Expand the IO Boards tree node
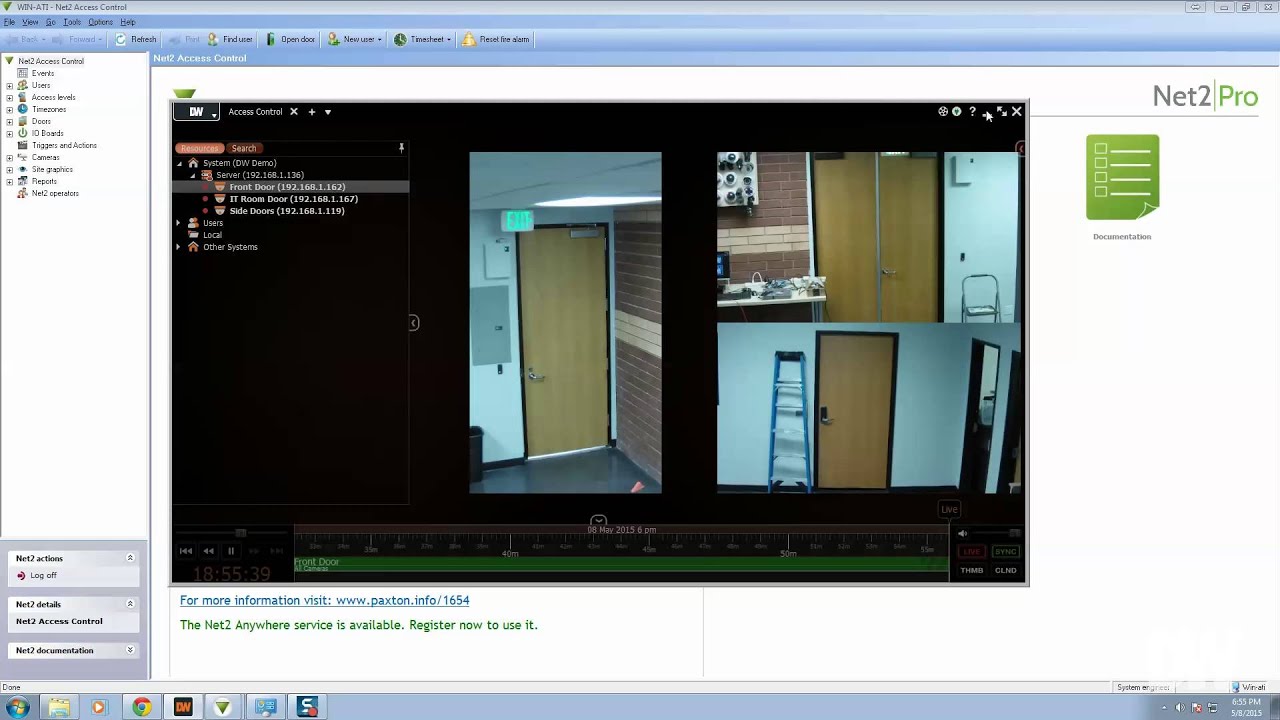 [x=9, y=133]
